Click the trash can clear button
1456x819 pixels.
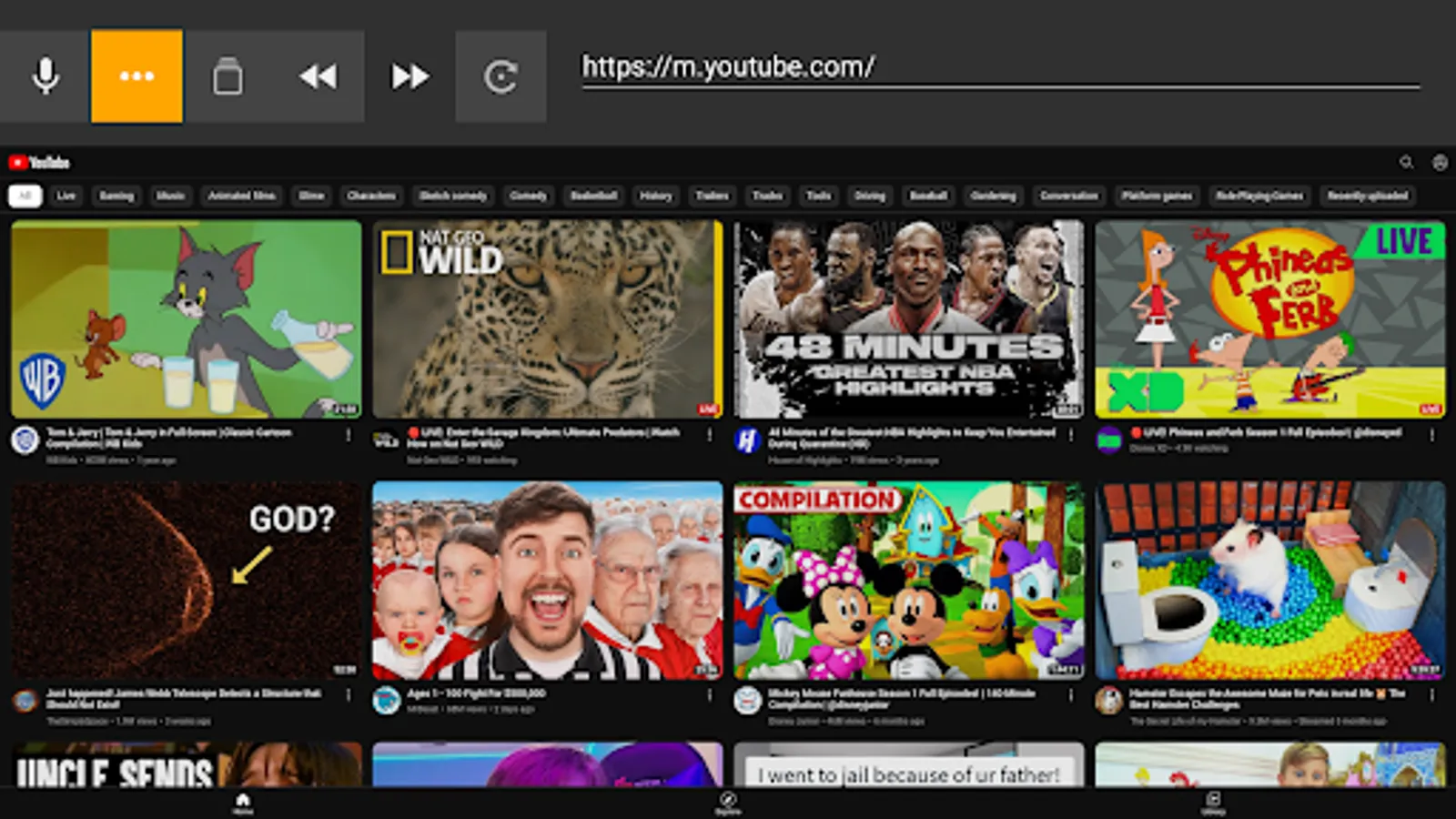click(227, 76)
